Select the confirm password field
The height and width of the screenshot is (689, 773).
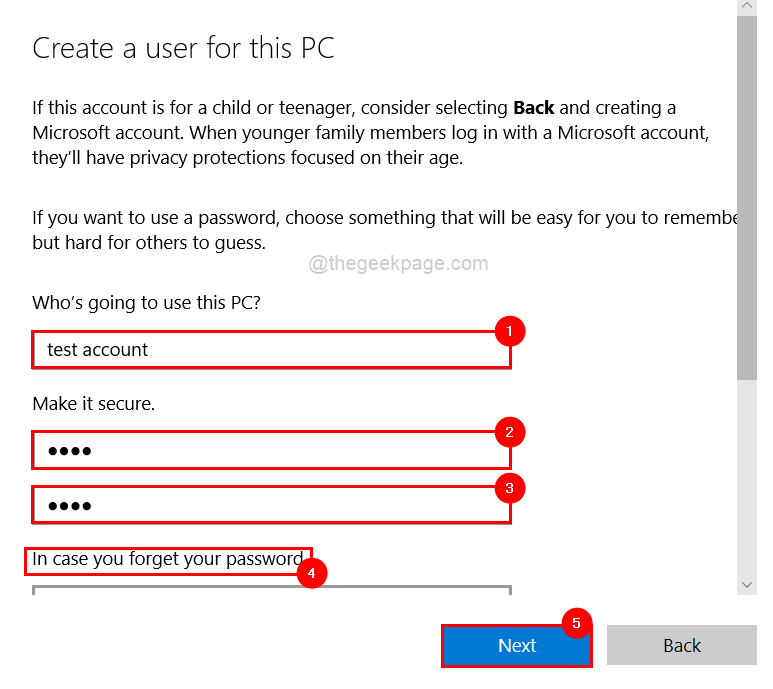click(x=270, y=505)
